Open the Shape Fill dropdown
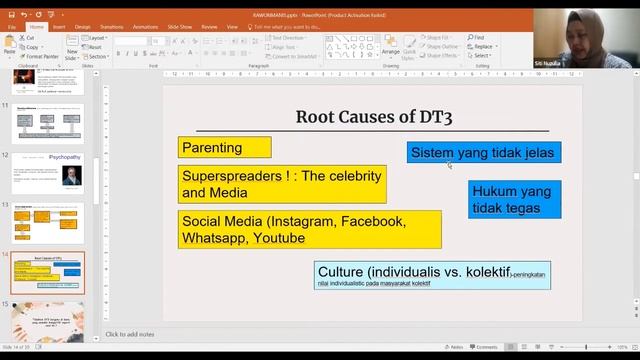 pos(435,37)
